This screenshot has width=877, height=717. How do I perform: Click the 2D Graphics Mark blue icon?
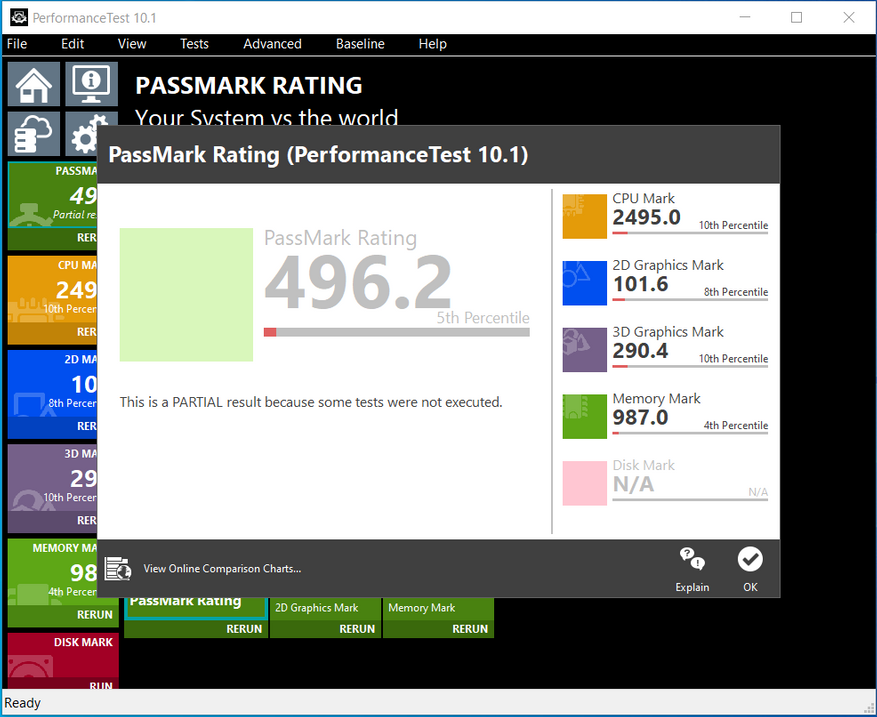(x=584, y=283)
